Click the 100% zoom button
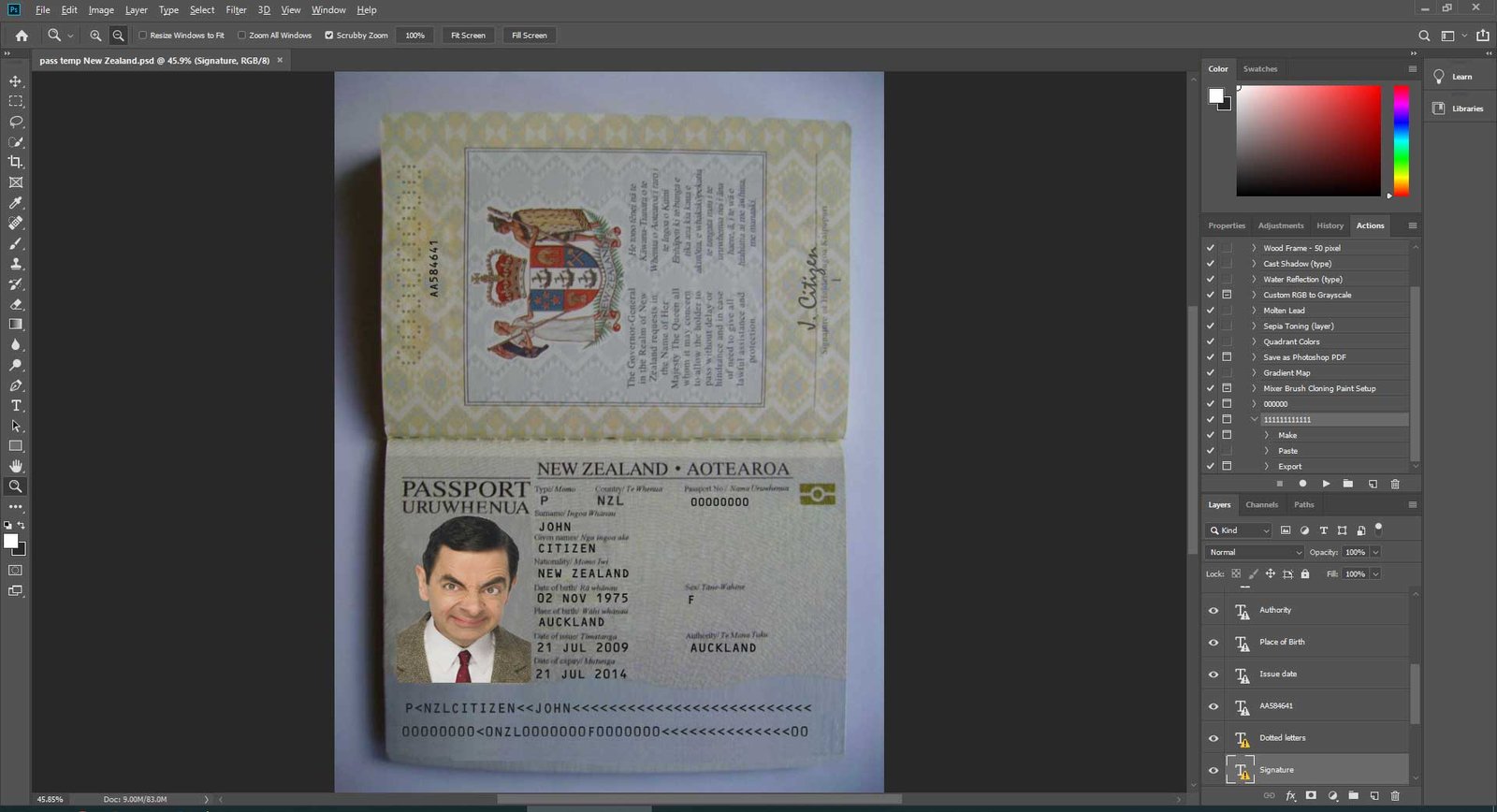The width and height of the screenshot is (1497, 812). click(x=414, y=36)
